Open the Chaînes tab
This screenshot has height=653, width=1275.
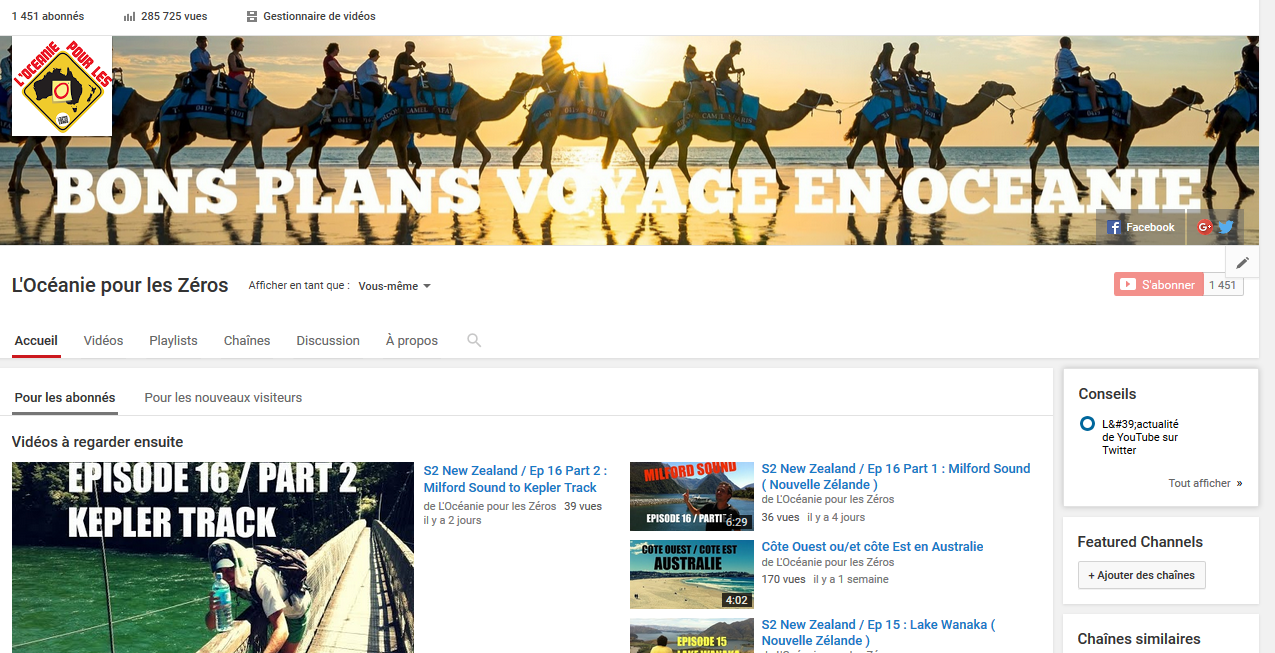pyautogui.click(x=247, y=341)
